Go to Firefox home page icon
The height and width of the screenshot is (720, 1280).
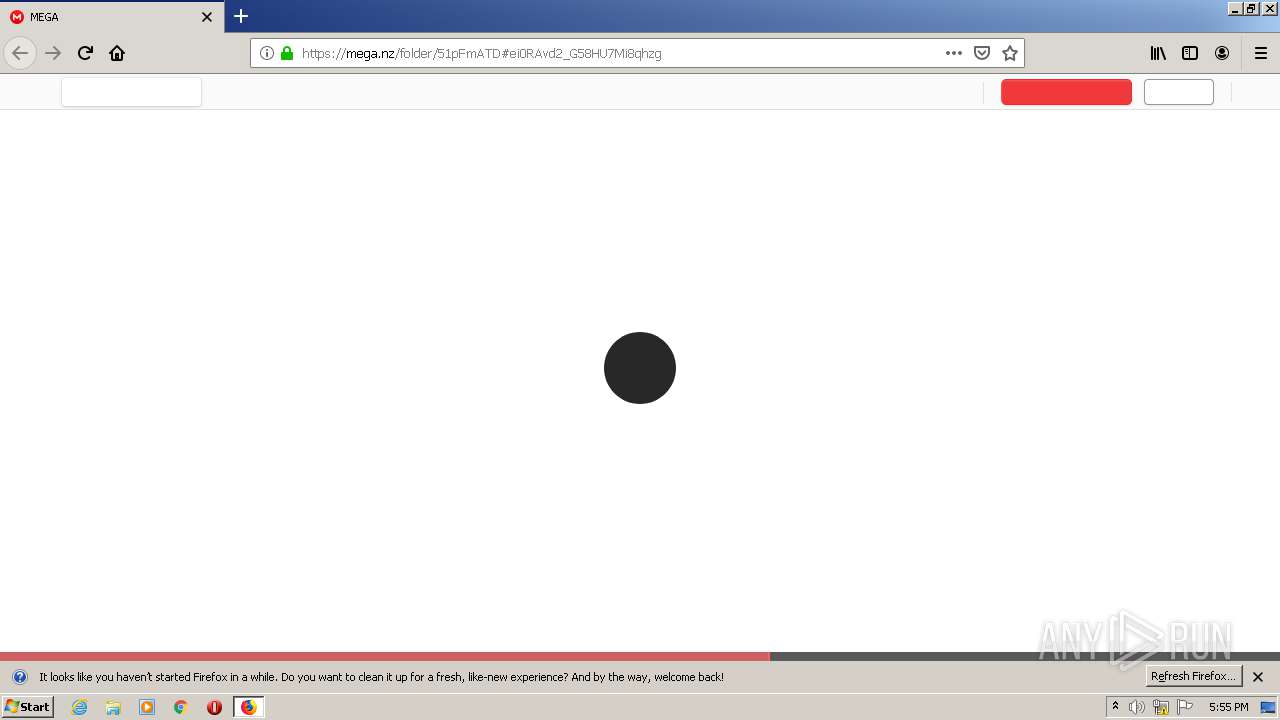click(117, 53)
